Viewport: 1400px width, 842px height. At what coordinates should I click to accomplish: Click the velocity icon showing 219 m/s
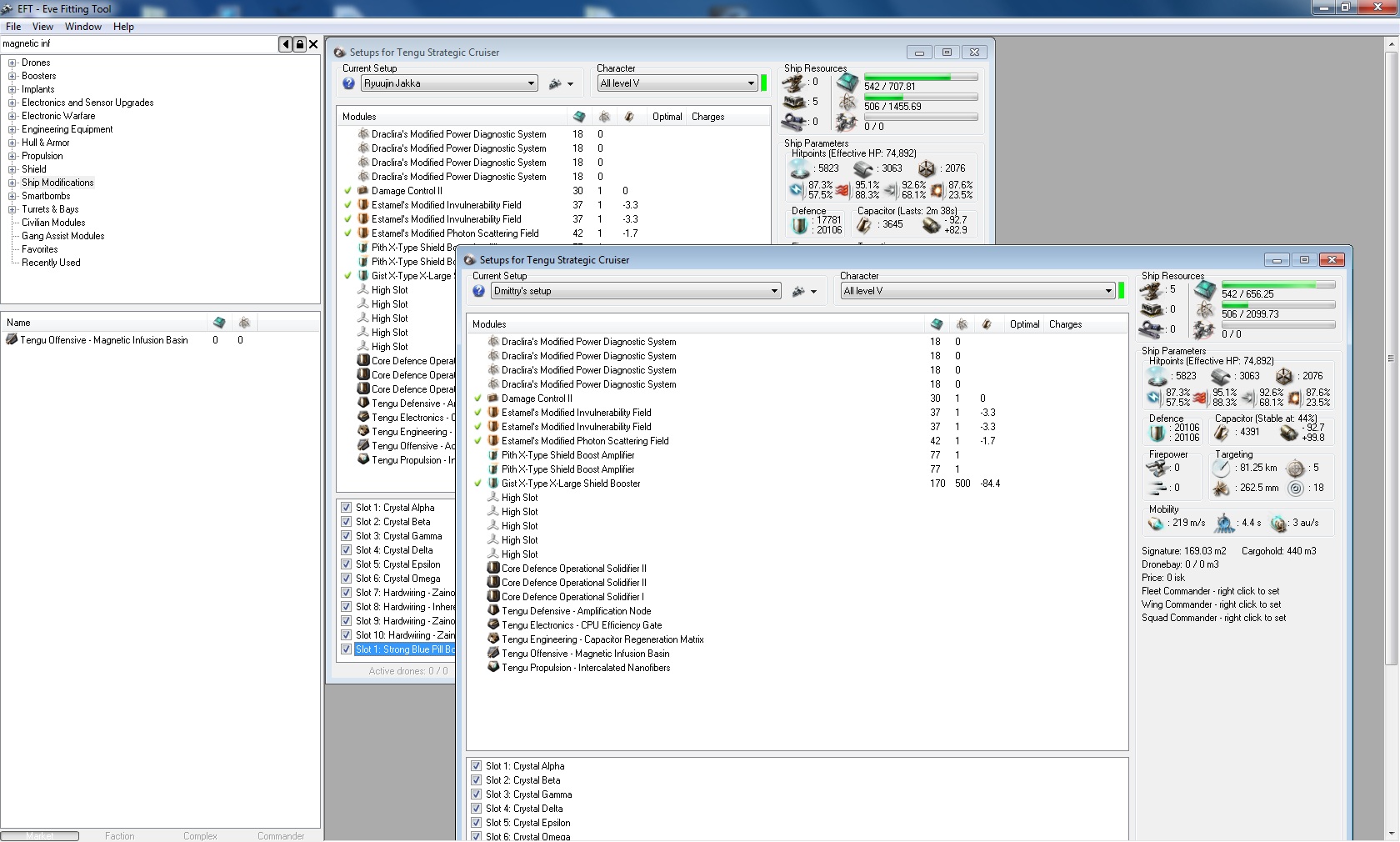[x=1156, y=524]
